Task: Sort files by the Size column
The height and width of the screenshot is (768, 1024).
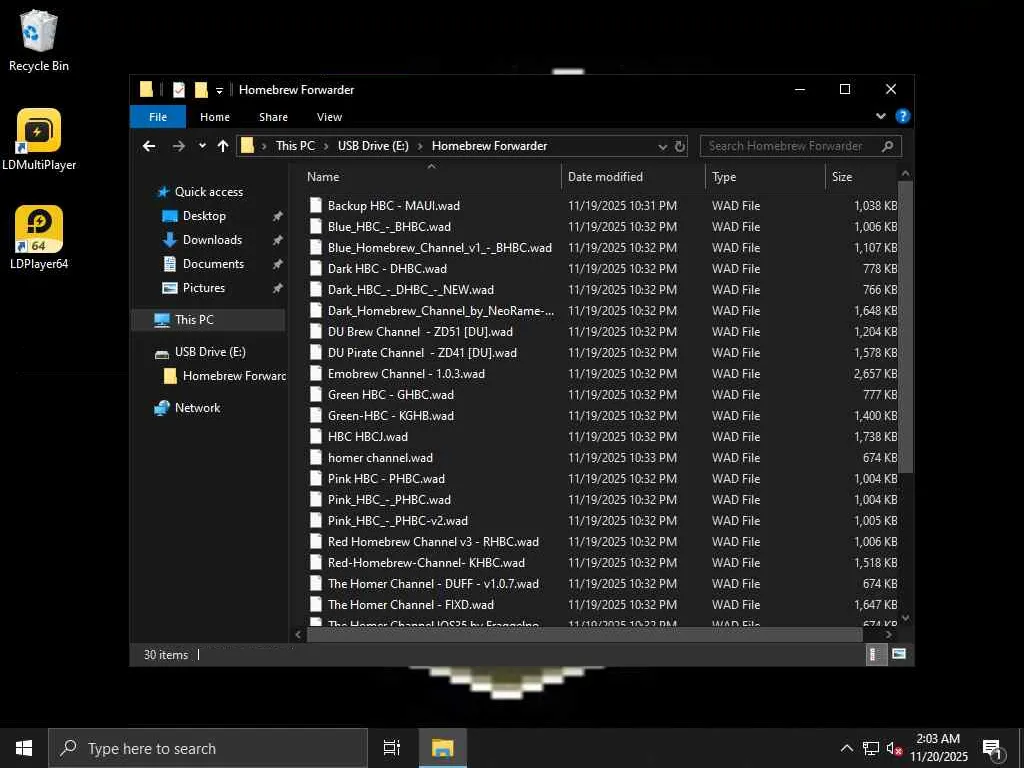Action: pyautogui.click(x=862, y=176)
